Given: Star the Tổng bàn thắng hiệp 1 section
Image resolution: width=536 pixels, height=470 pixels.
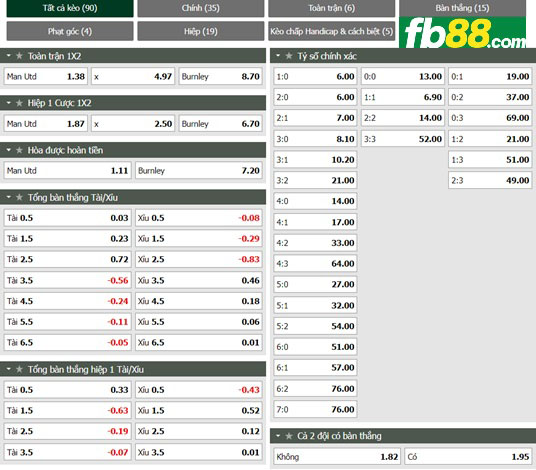Looking at the screenshot, I should (19, 369).
